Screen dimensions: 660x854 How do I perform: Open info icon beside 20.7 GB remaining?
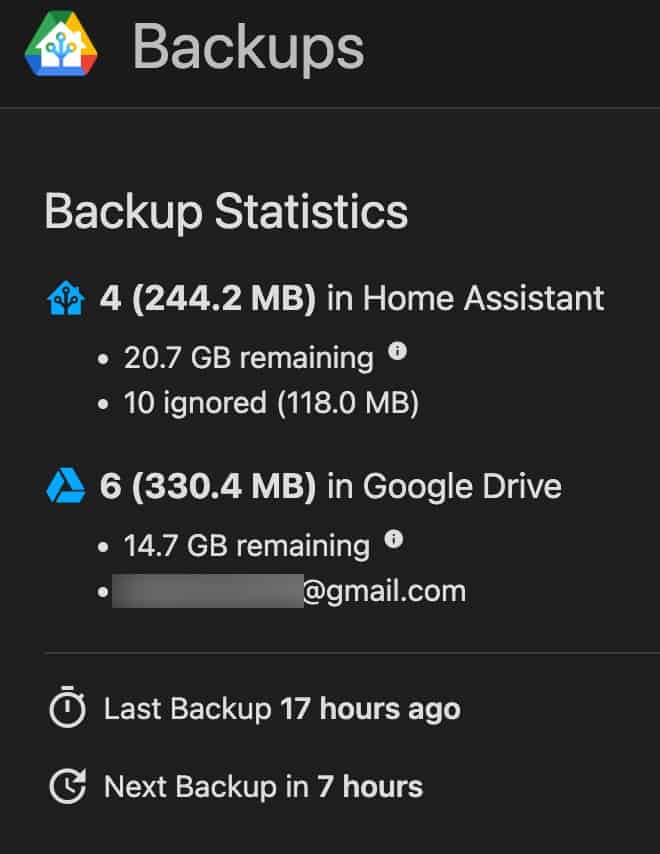398,351
